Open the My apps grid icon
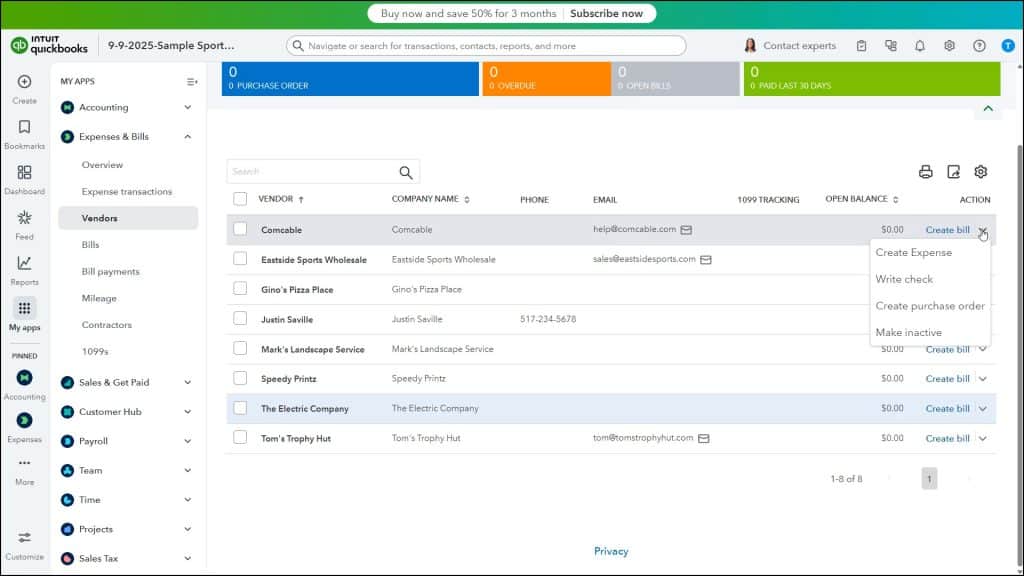 click(24, 308)
